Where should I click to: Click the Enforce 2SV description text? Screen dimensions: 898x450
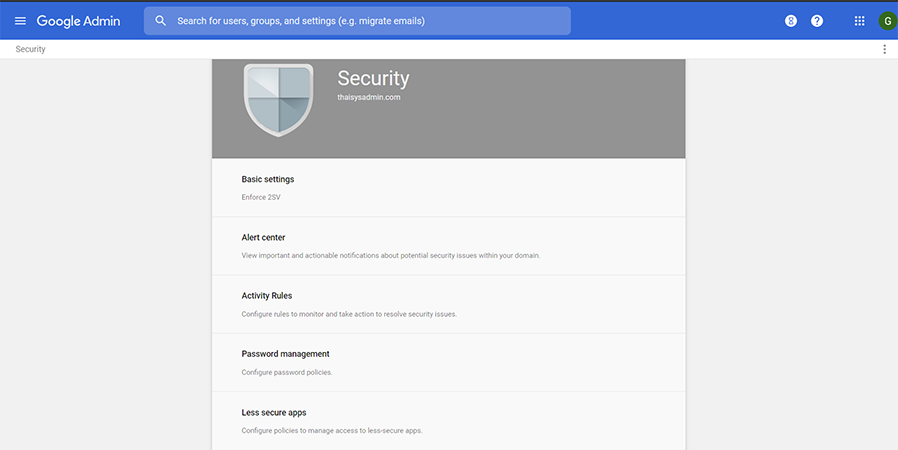click(x=261, y=197)
